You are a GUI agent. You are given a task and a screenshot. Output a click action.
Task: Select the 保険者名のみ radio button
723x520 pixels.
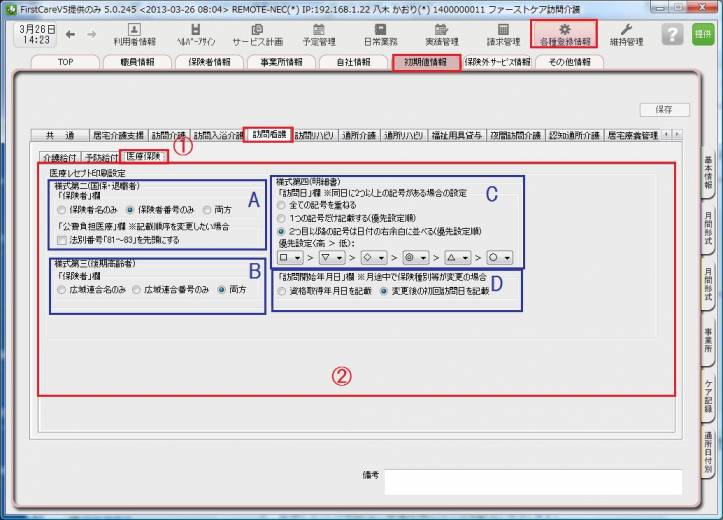coord(63,211)
